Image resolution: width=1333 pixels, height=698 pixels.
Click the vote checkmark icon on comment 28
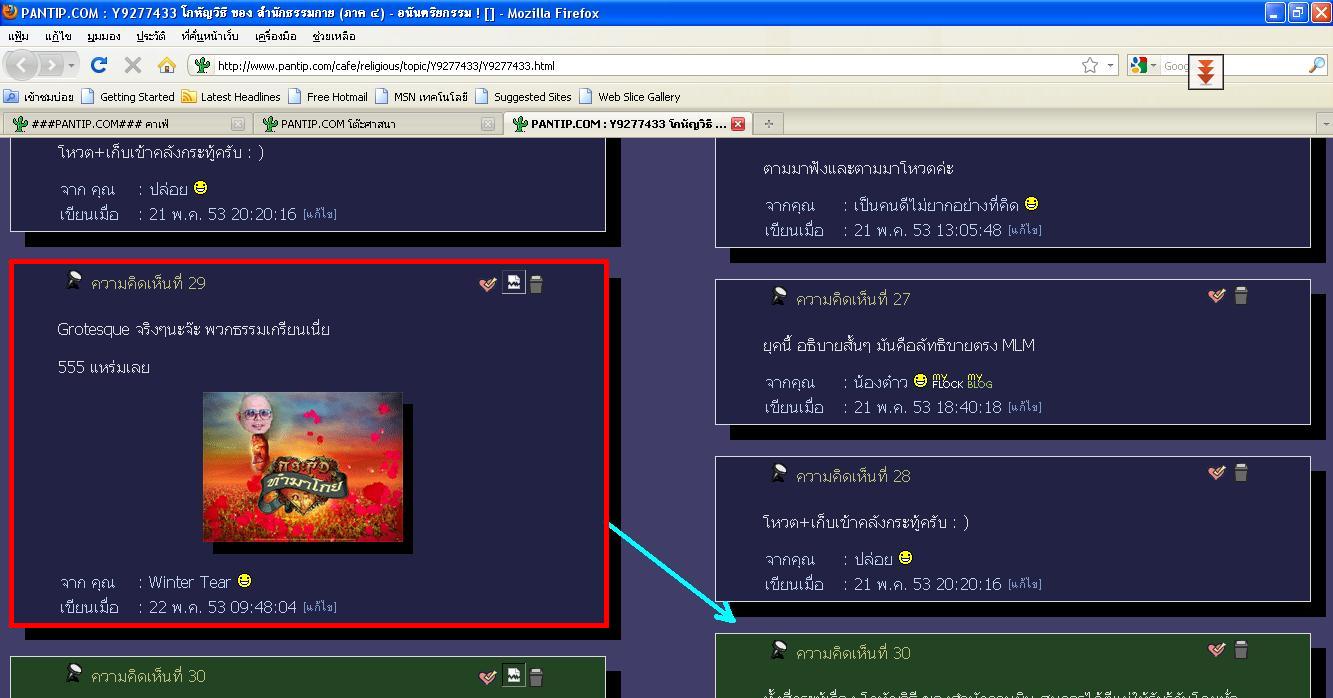[x=1217, y=472]
